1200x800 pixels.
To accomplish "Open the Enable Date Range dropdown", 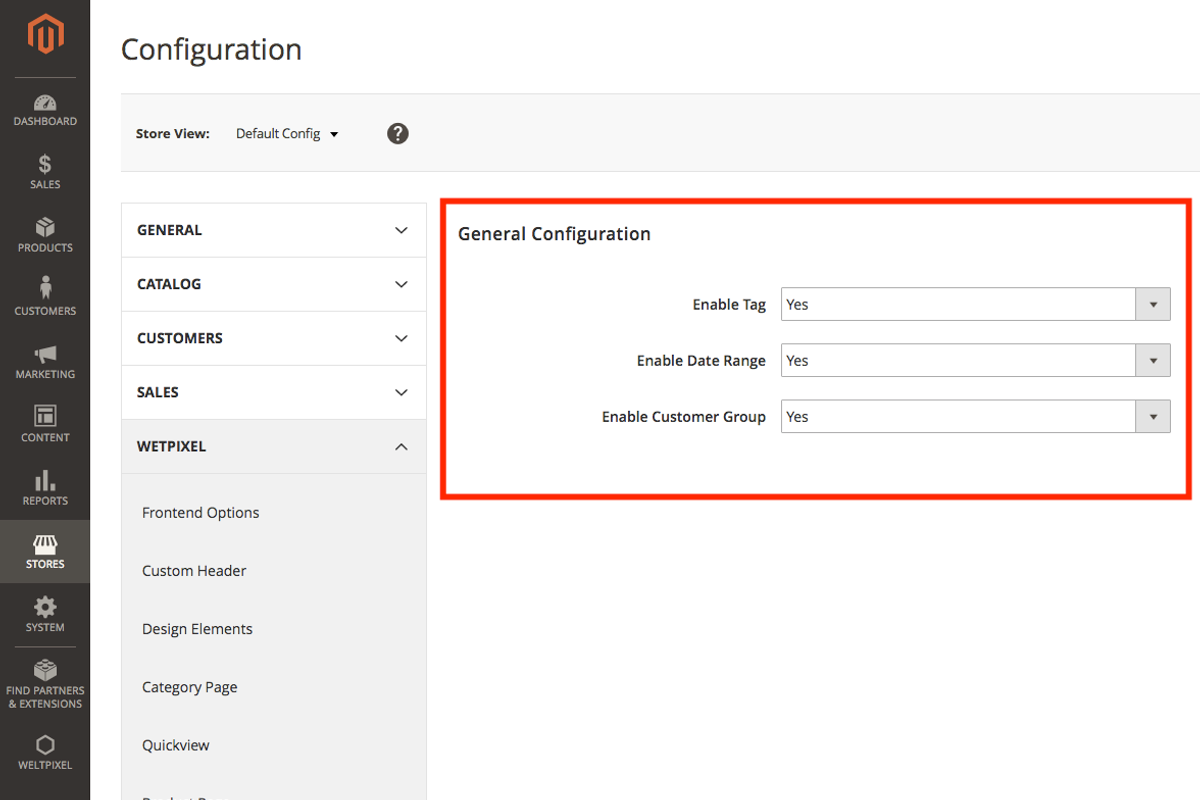I will [975, 360].
